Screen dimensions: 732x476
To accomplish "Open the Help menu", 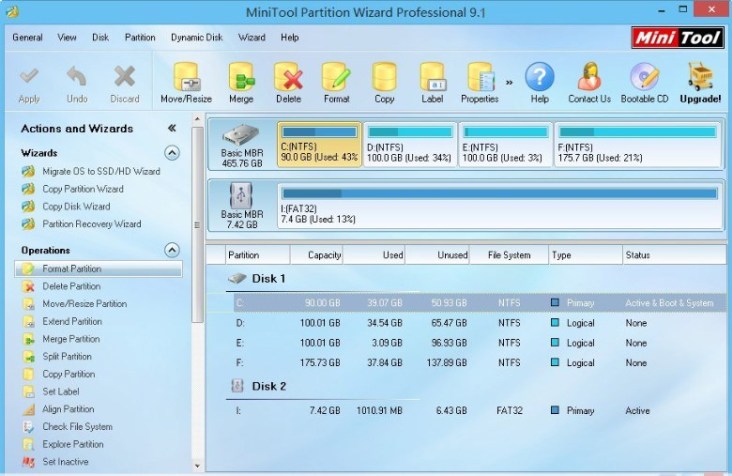I will tap(289, 37).
